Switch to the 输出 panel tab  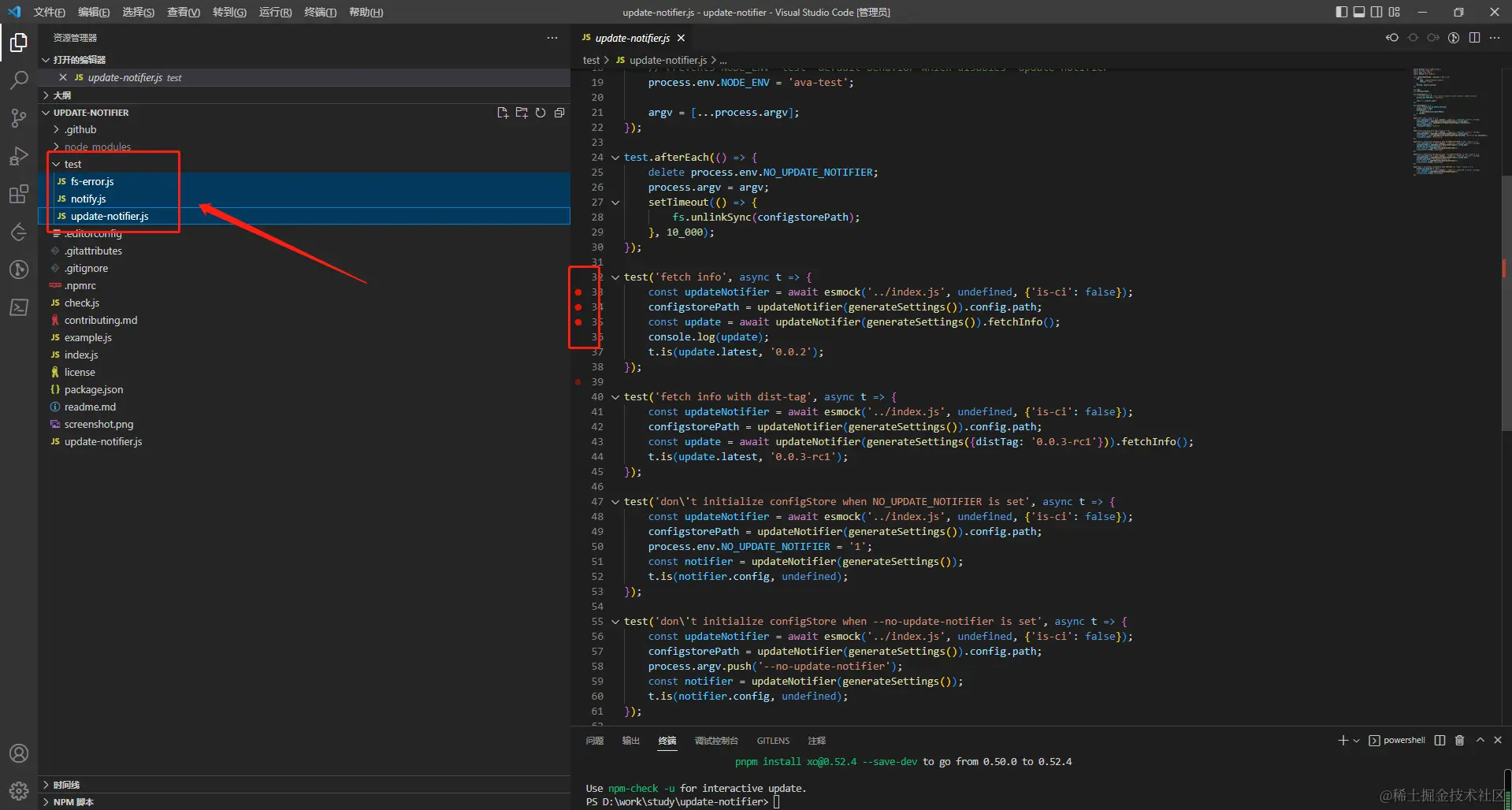pos(630,741)
